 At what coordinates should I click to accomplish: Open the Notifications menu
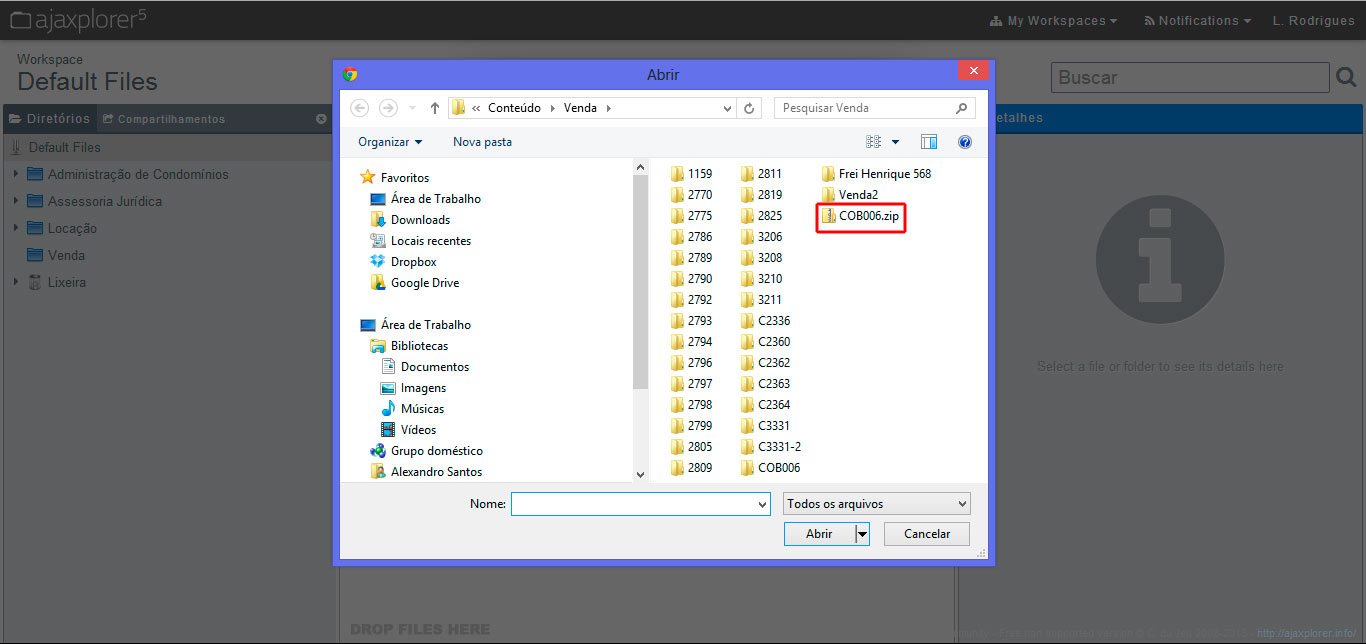point(1197,21)
